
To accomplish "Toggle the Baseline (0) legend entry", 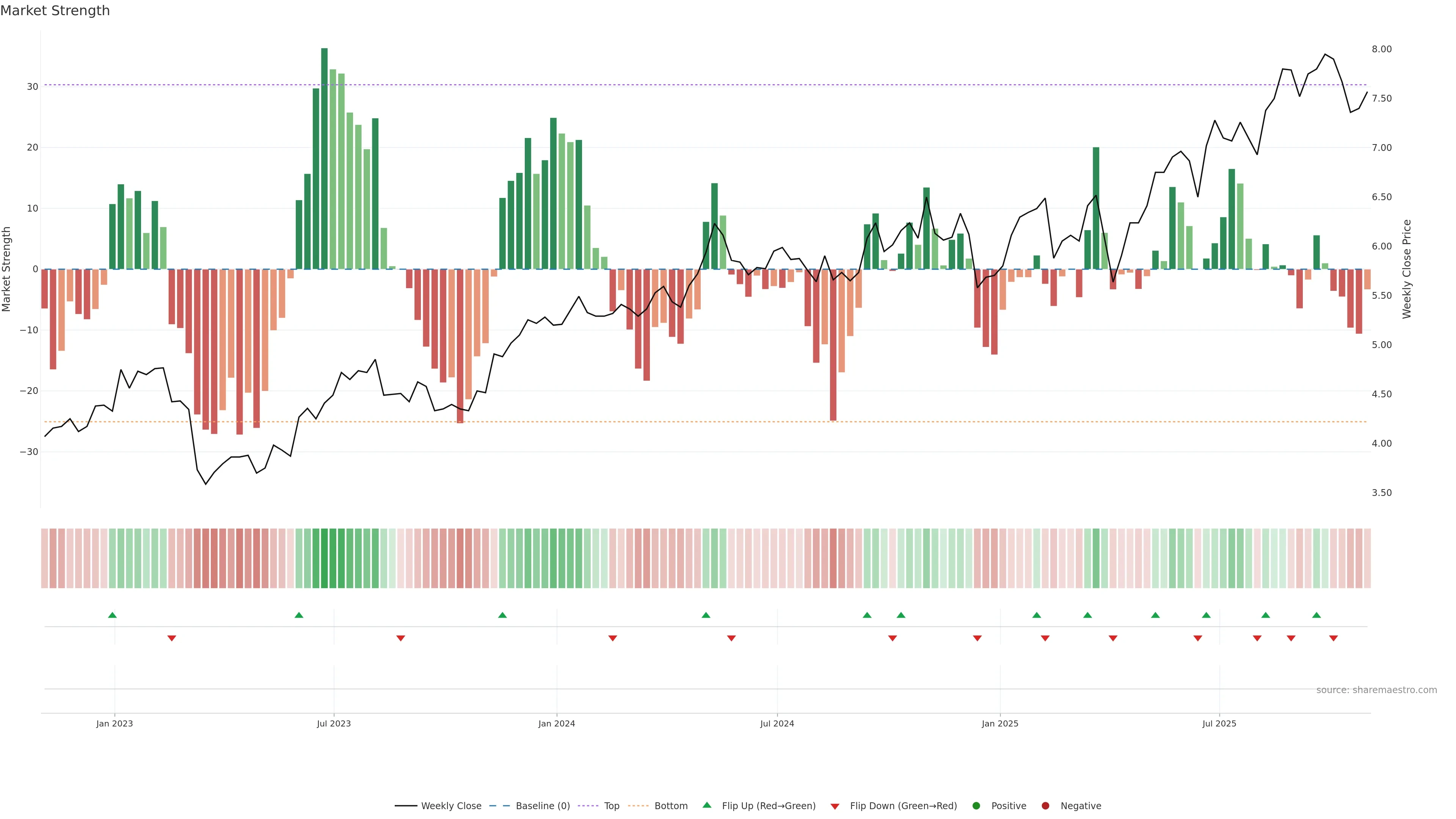I will 542,806.
